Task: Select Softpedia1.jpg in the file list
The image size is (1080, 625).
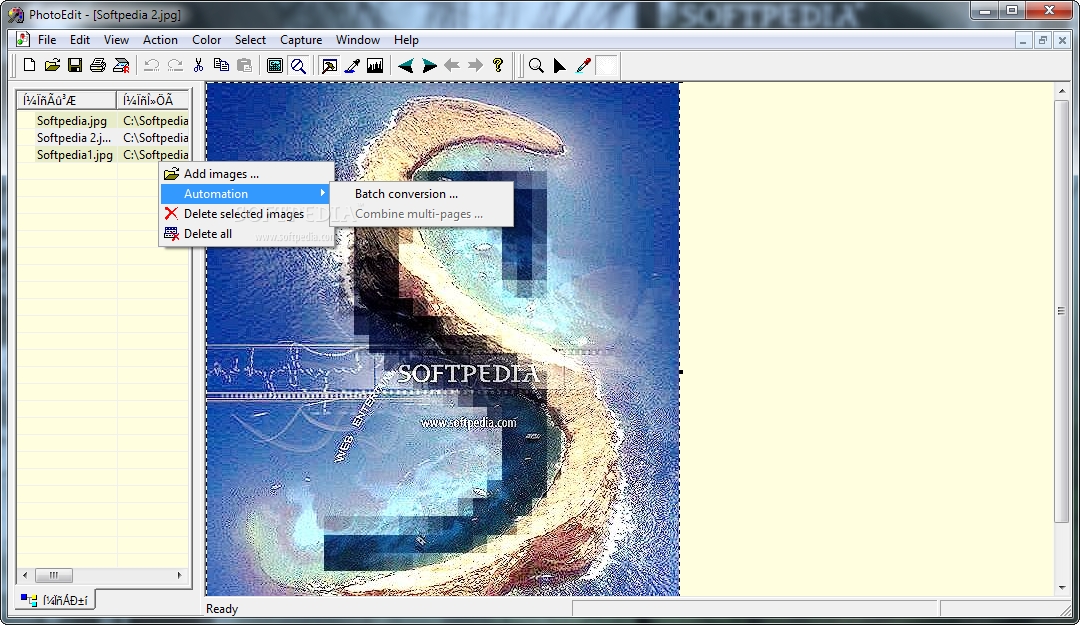Action: 74,155
